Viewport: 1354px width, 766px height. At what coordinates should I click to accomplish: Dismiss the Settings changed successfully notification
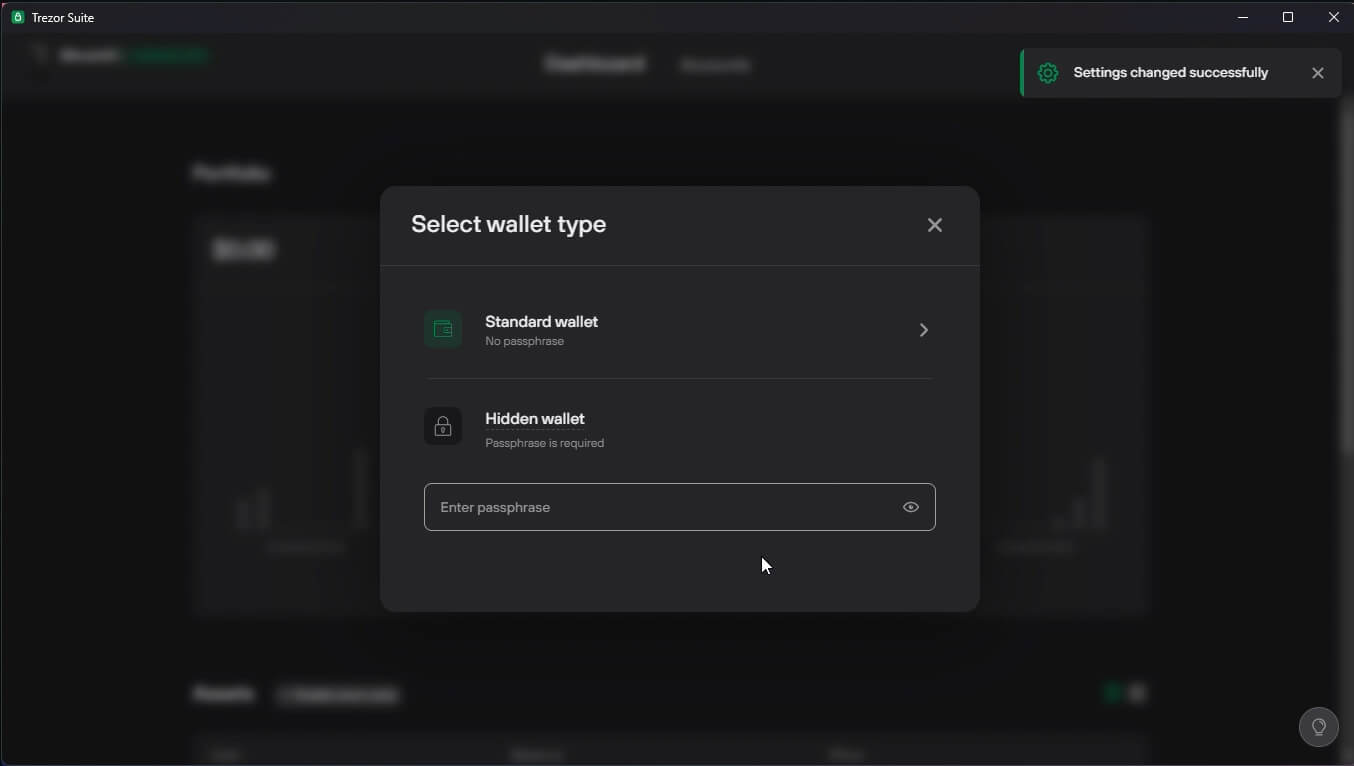(1317, 73)
